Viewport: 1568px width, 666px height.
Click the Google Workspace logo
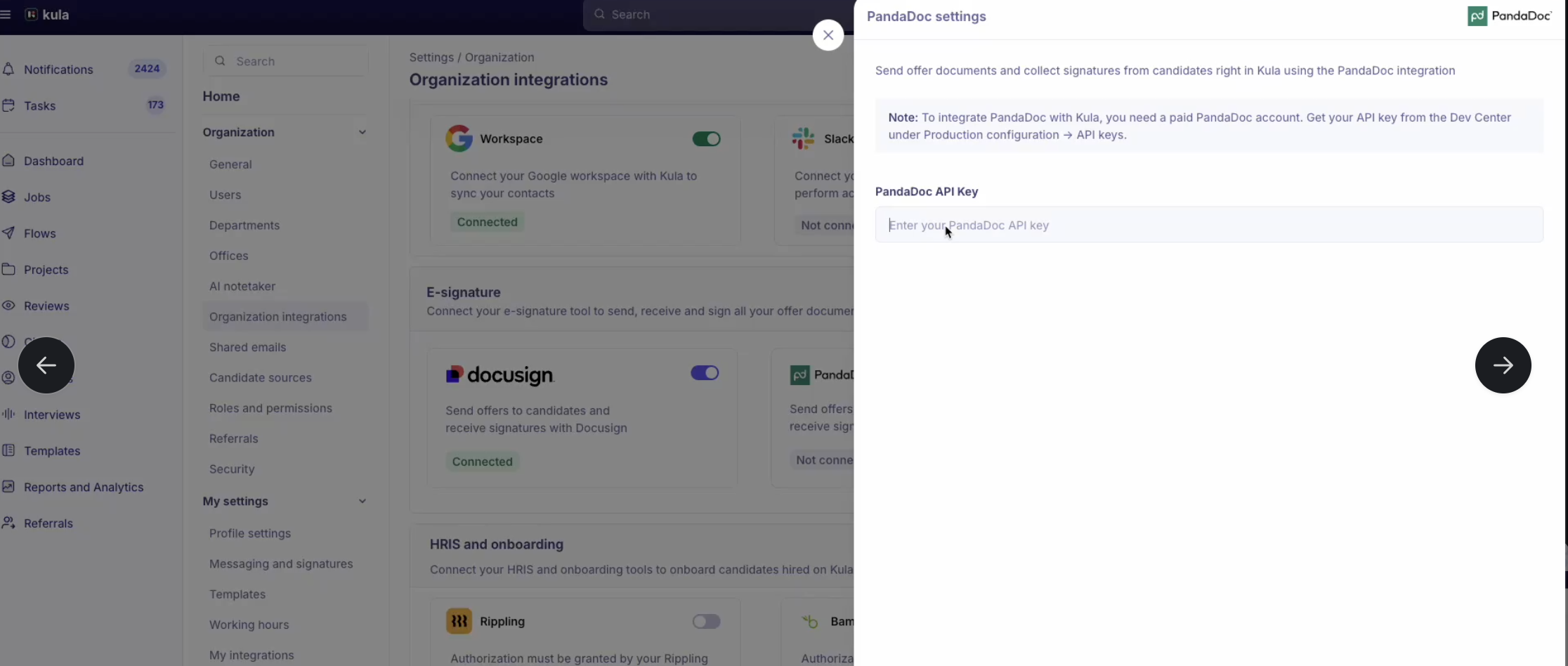point(459,138)
